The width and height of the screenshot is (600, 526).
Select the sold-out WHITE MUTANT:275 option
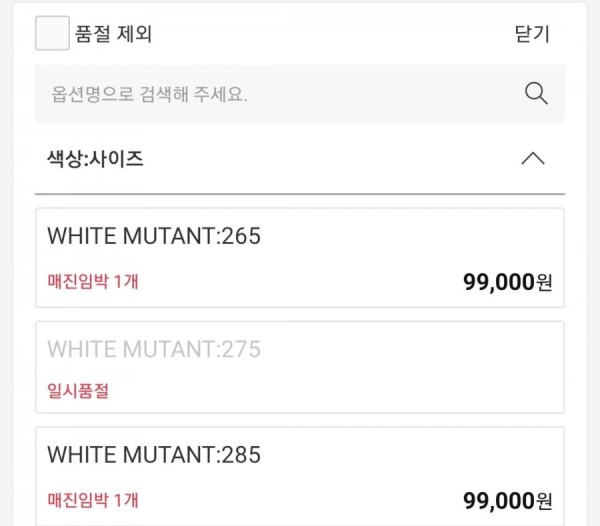[x=300, y=368]
